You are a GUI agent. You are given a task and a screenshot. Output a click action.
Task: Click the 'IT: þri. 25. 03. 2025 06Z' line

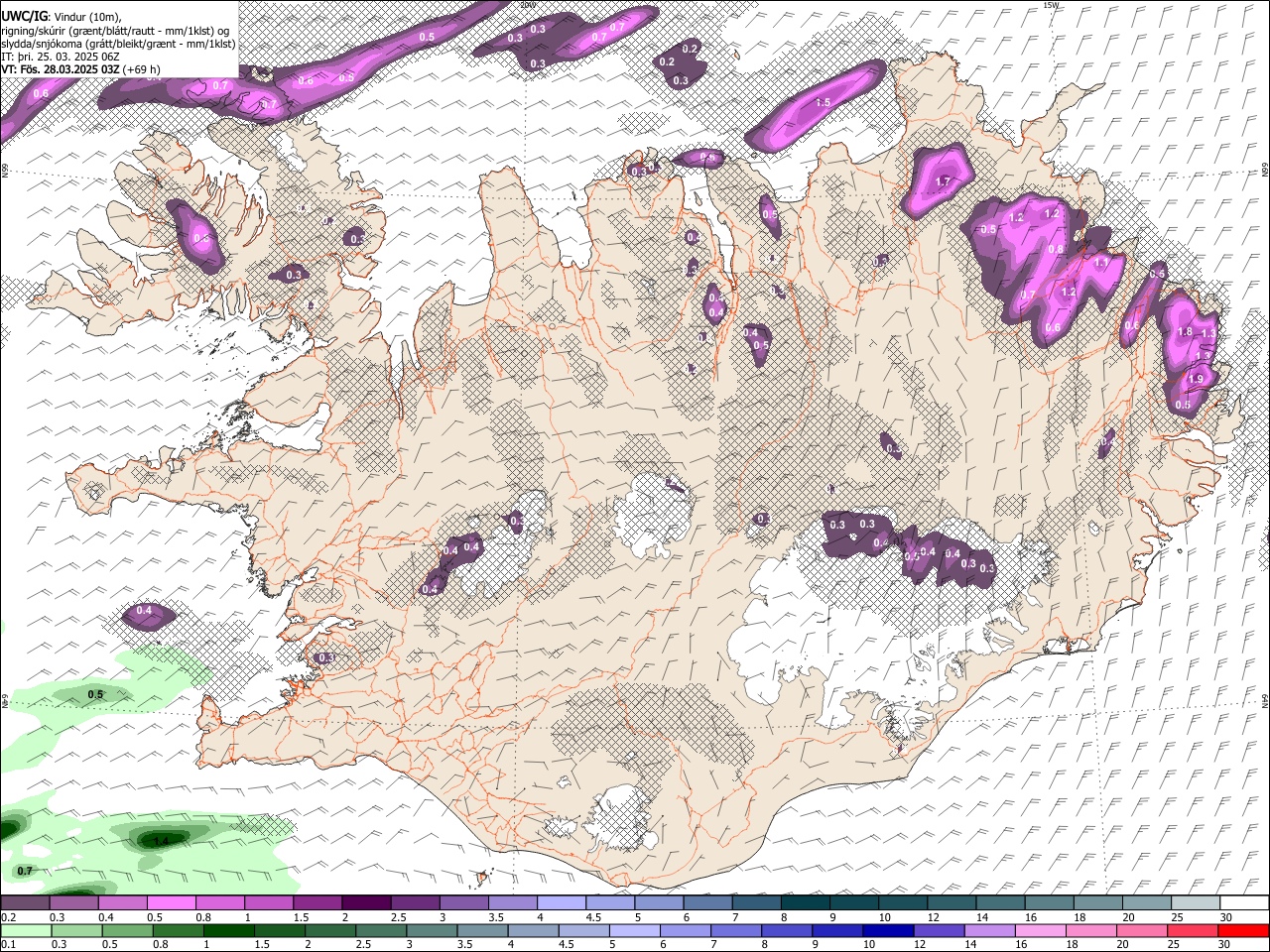point(61,57)
